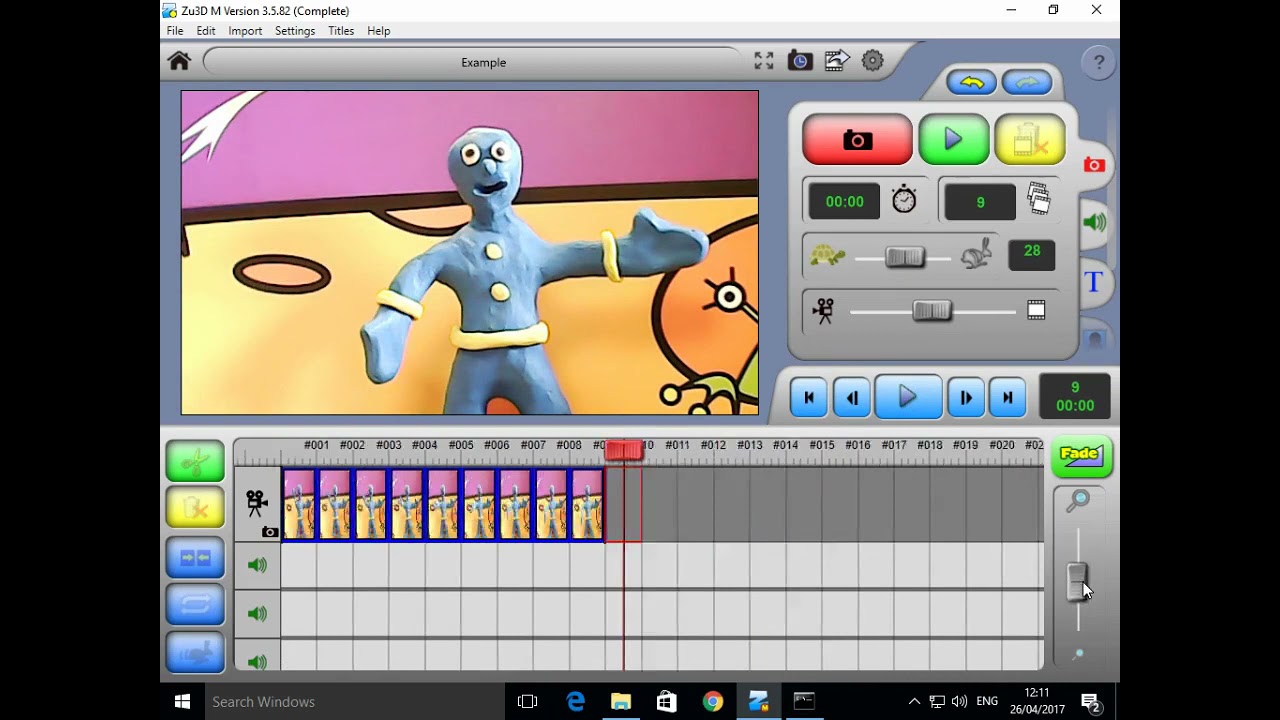Select frame #008 thumbnail

551,505
